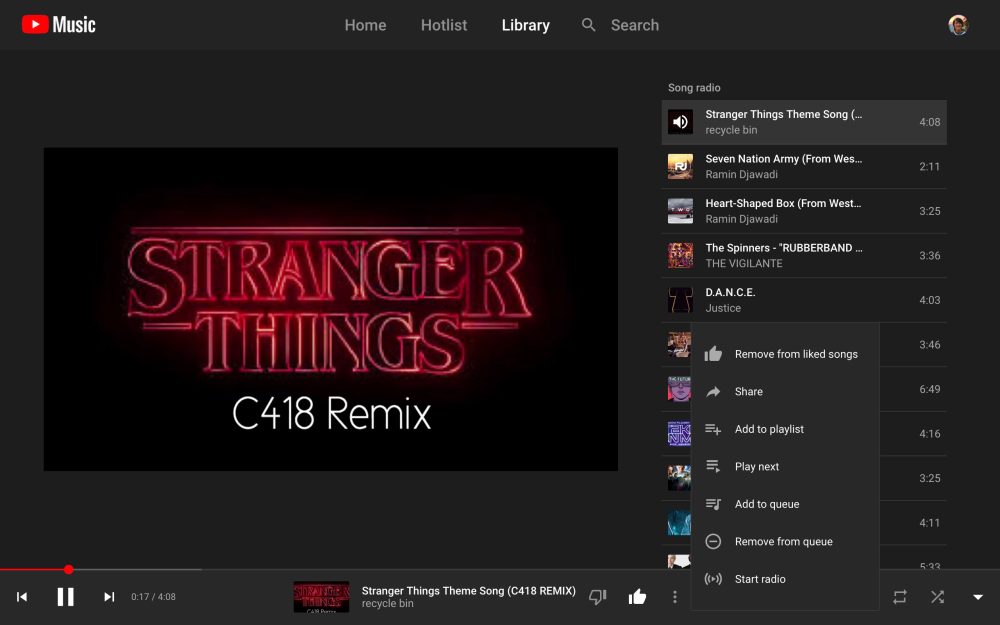
Task: Dislike the currently playing song
Action: (x=597, y=596)
